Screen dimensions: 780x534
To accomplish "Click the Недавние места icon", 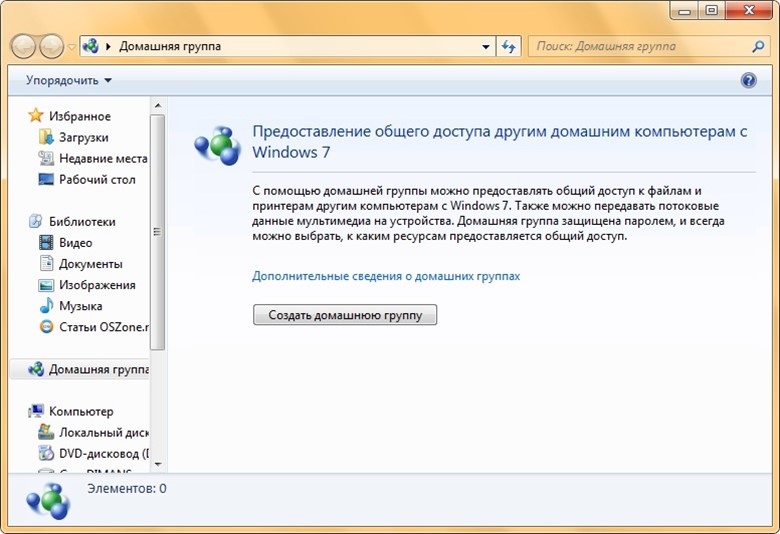I will pyautogui.click(x=46, y=158).
